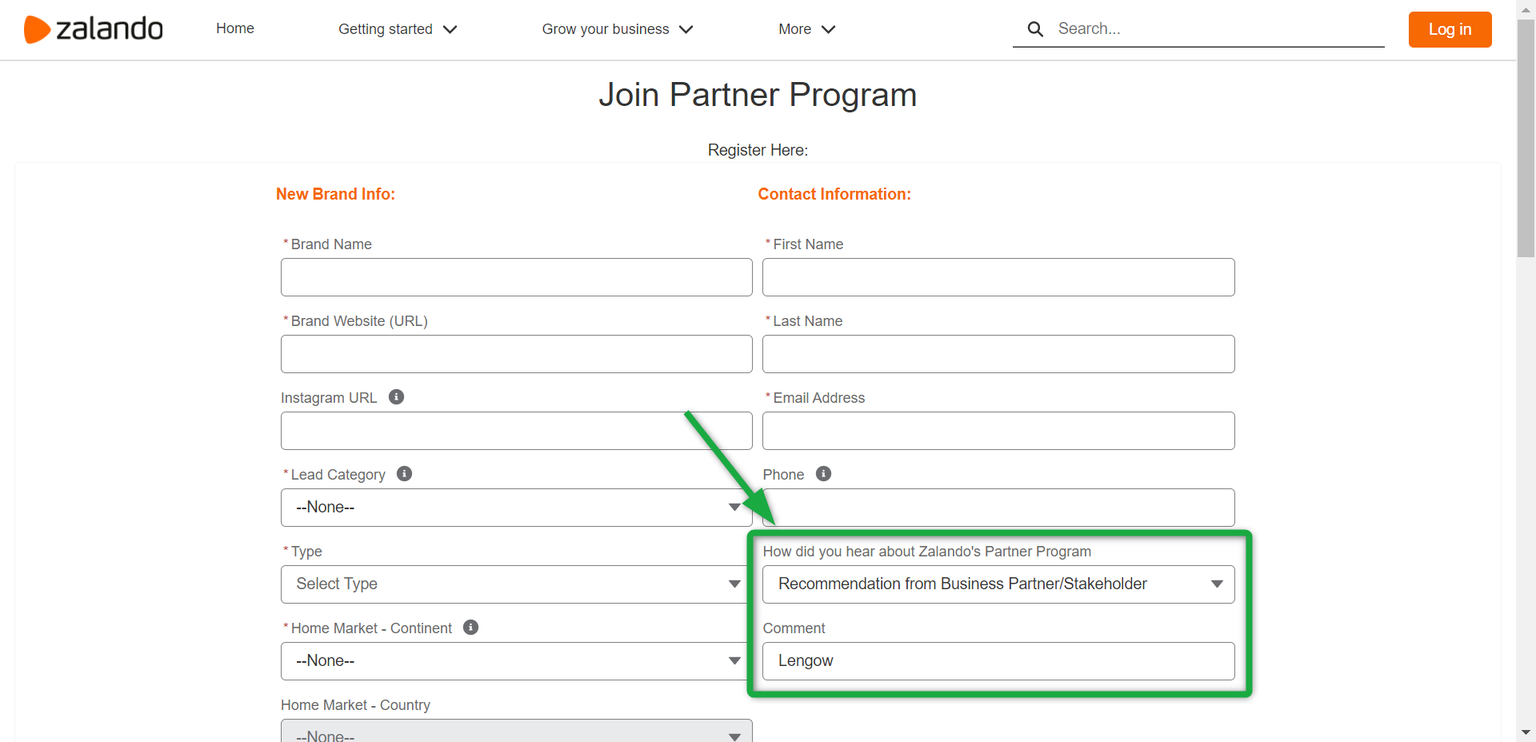1536x742 pixels.
Task: Expand the Home Market - Continent dropdown
Action: coord(516,661)
